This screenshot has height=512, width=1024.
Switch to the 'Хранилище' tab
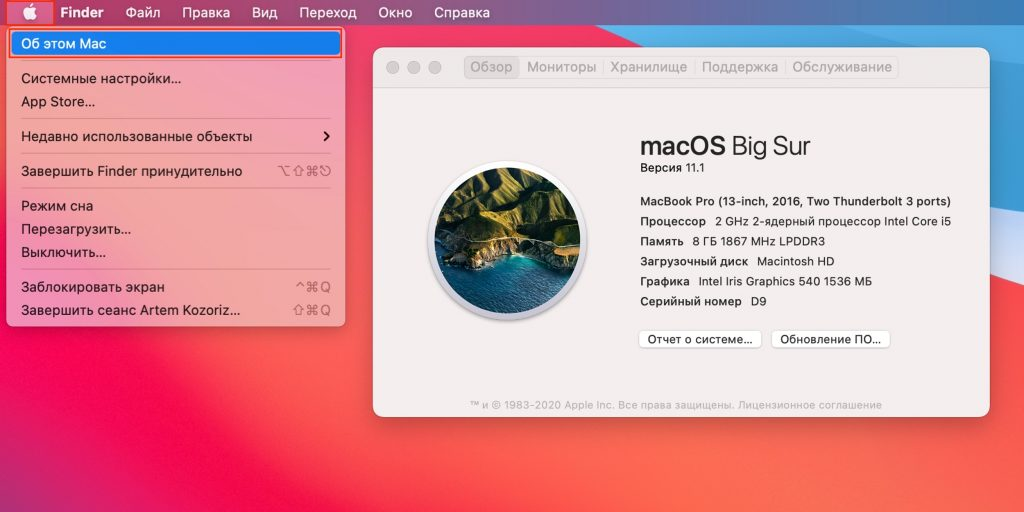(648, 67)
